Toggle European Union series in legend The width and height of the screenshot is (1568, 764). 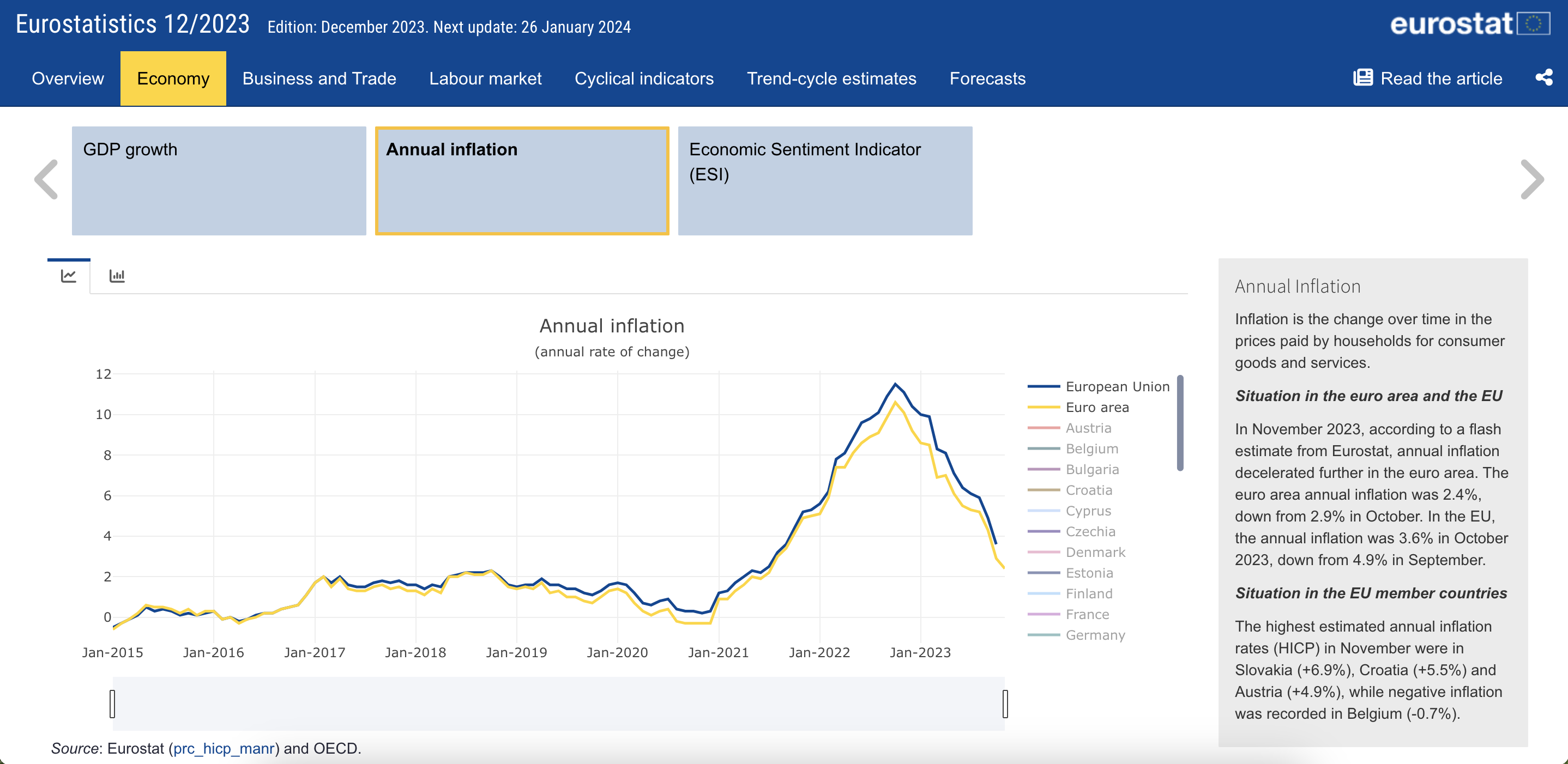pos(1117,386)
